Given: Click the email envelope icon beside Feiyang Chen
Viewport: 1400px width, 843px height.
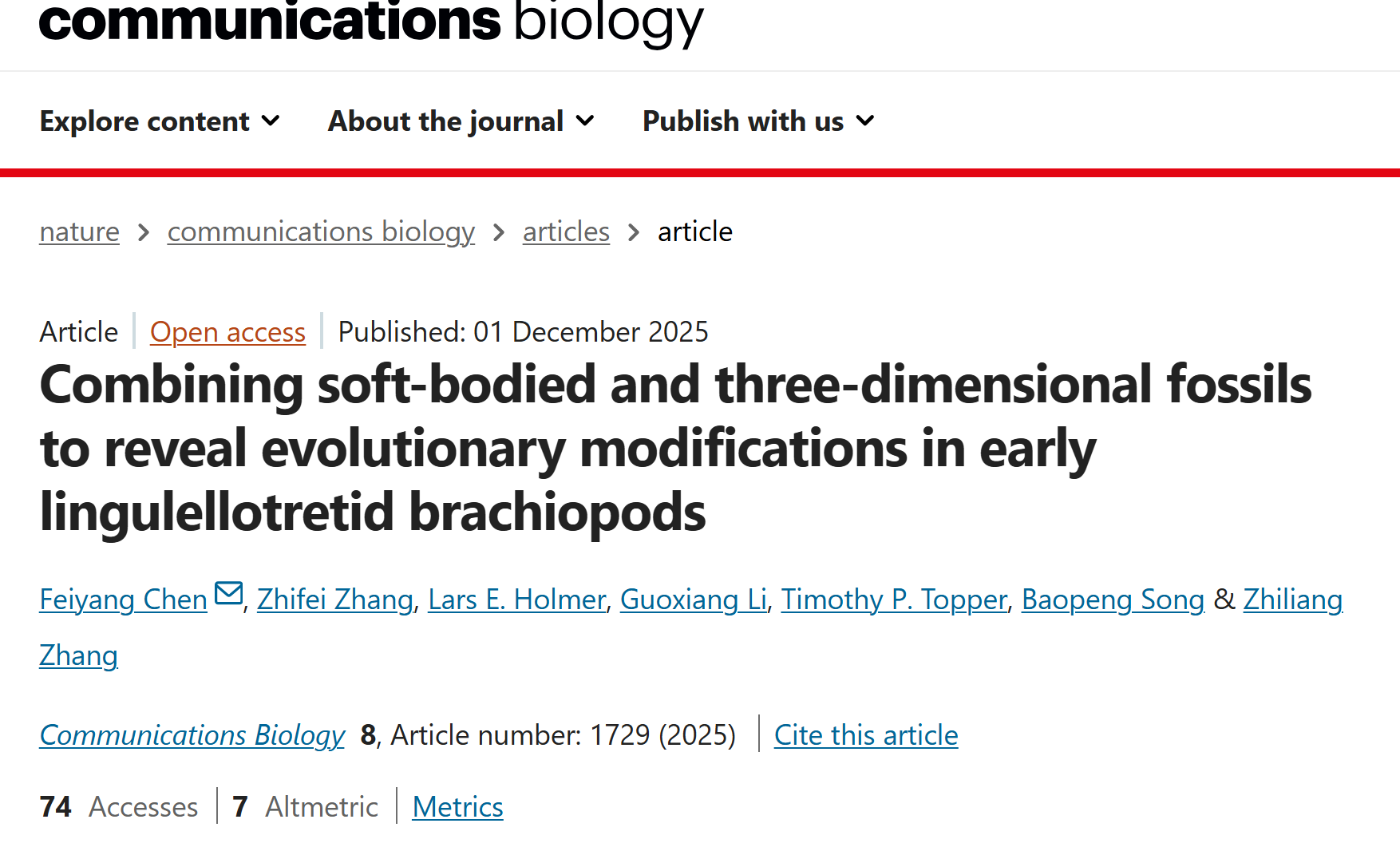Looking at the screenshot, I should point(229,595).
